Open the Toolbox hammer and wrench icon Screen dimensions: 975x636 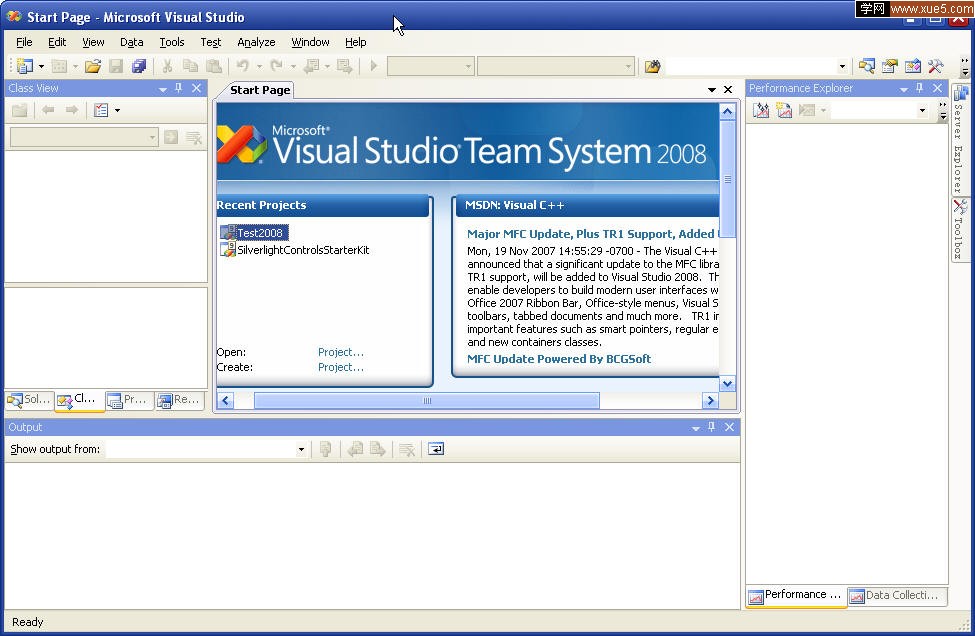tap(936, 66)
